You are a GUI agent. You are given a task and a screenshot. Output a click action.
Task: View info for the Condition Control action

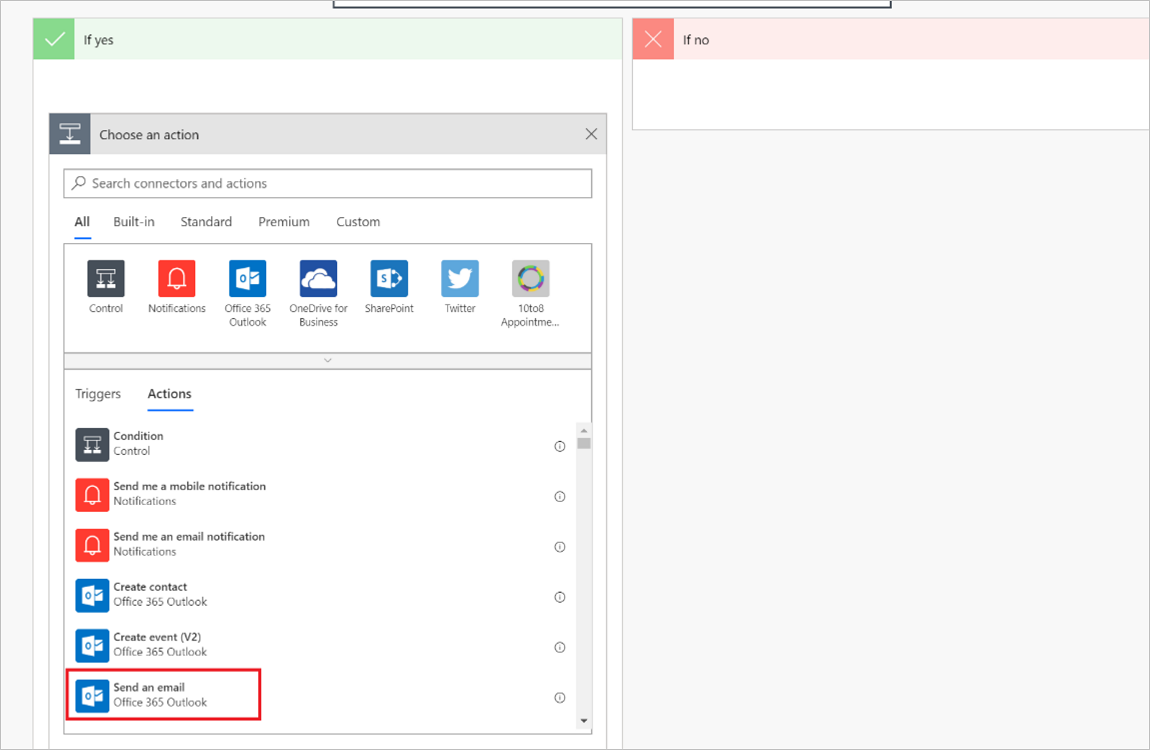(x=560, y=446)
